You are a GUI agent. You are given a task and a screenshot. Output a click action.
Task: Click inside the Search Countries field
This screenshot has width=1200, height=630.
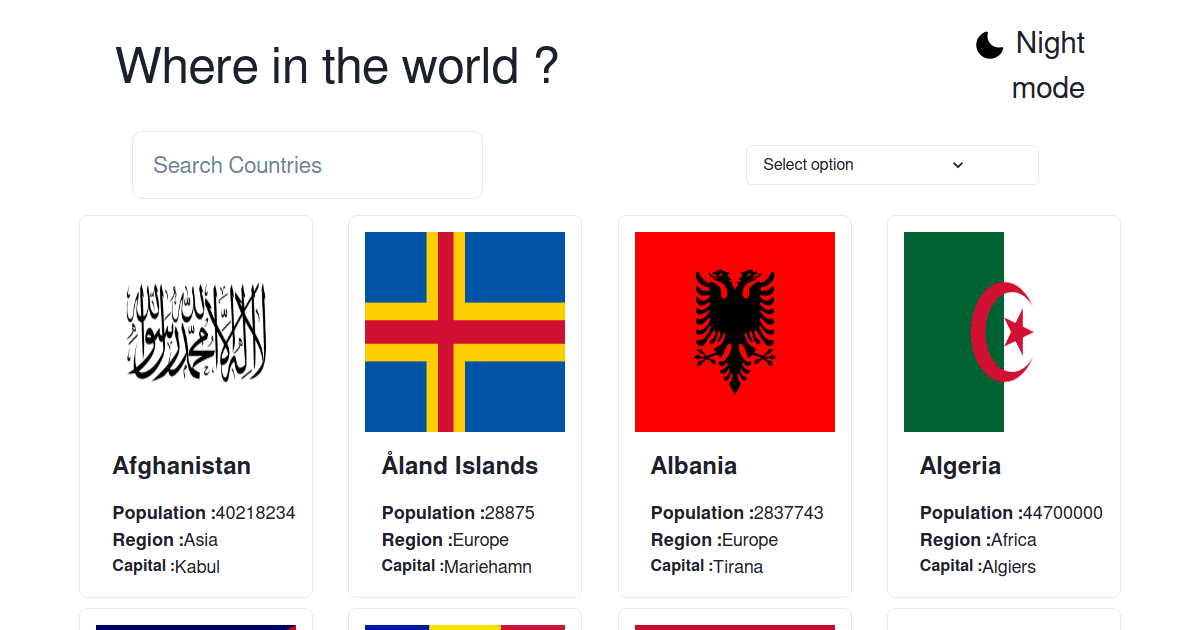click(x=307, y=164)
